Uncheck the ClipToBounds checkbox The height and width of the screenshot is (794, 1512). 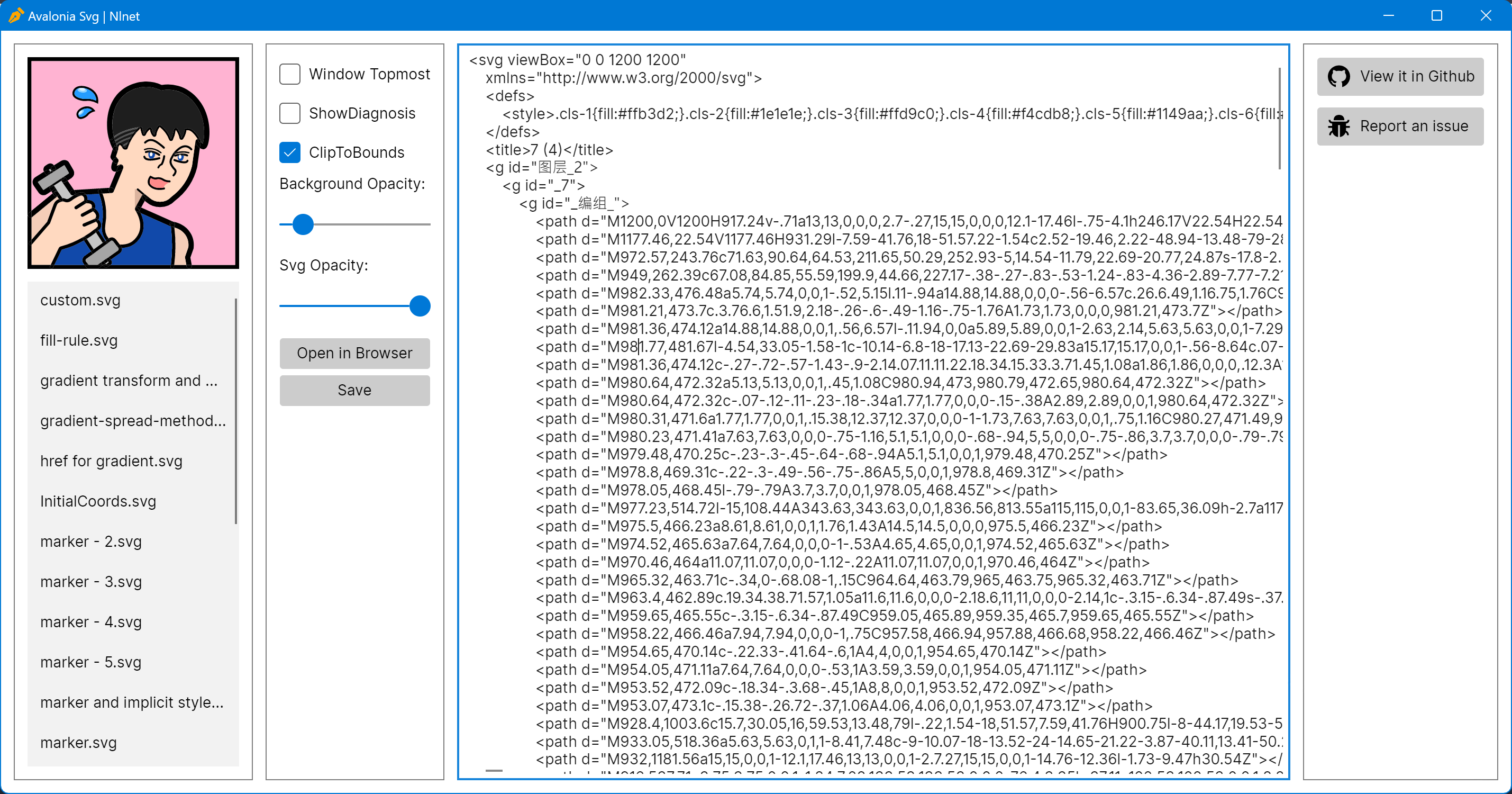click(x=290, y=152)
